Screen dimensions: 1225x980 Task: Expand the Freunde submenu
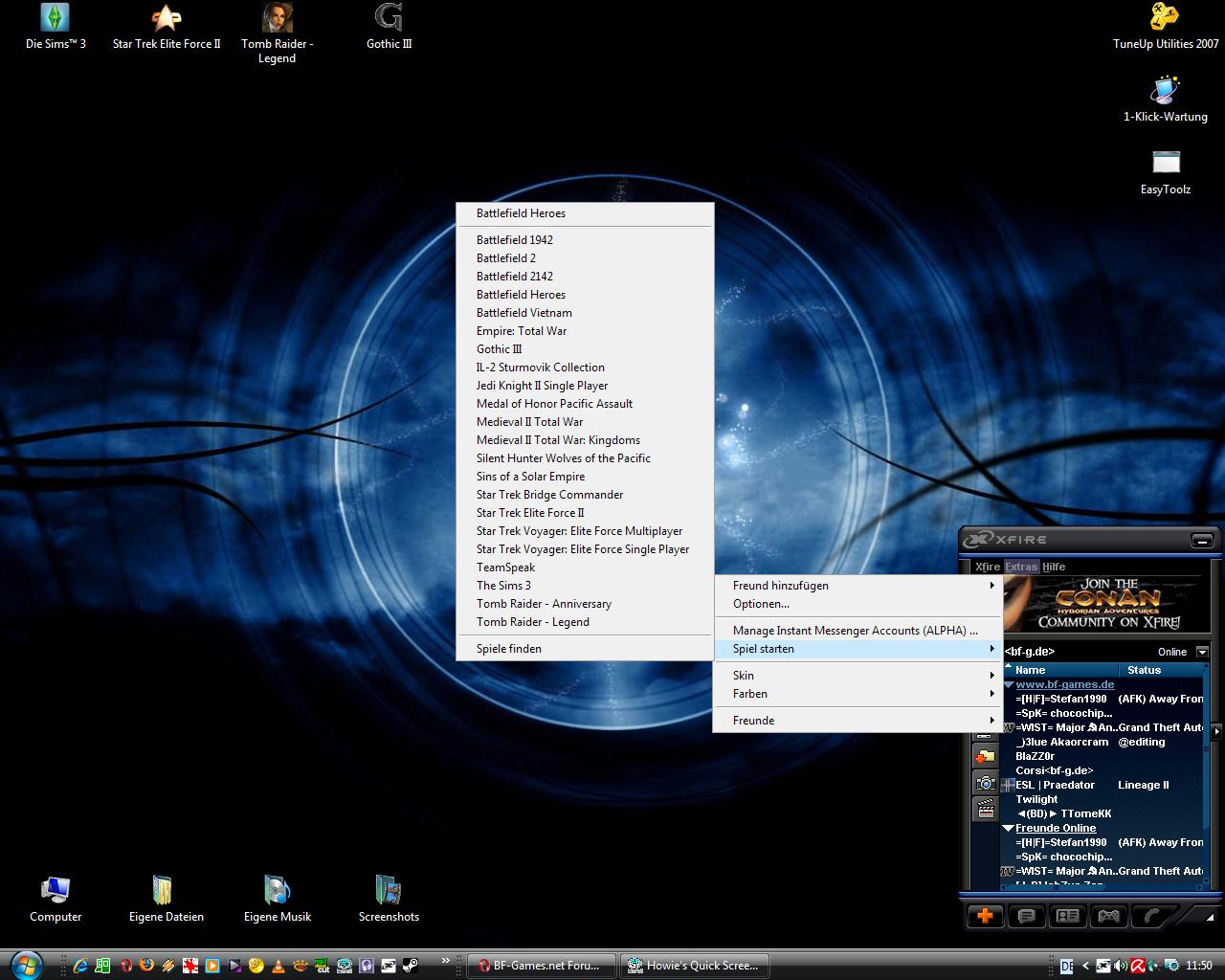click(x=857, y=721)
